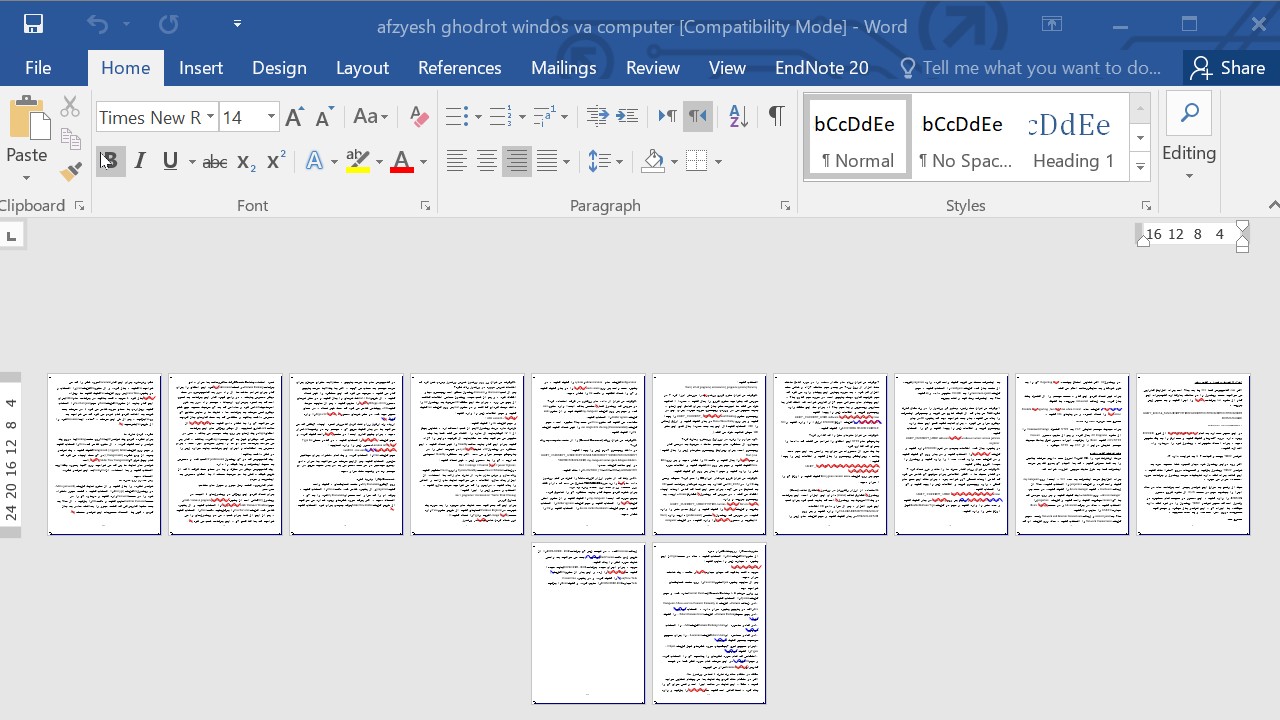Open the Review tab

point(653,68)
